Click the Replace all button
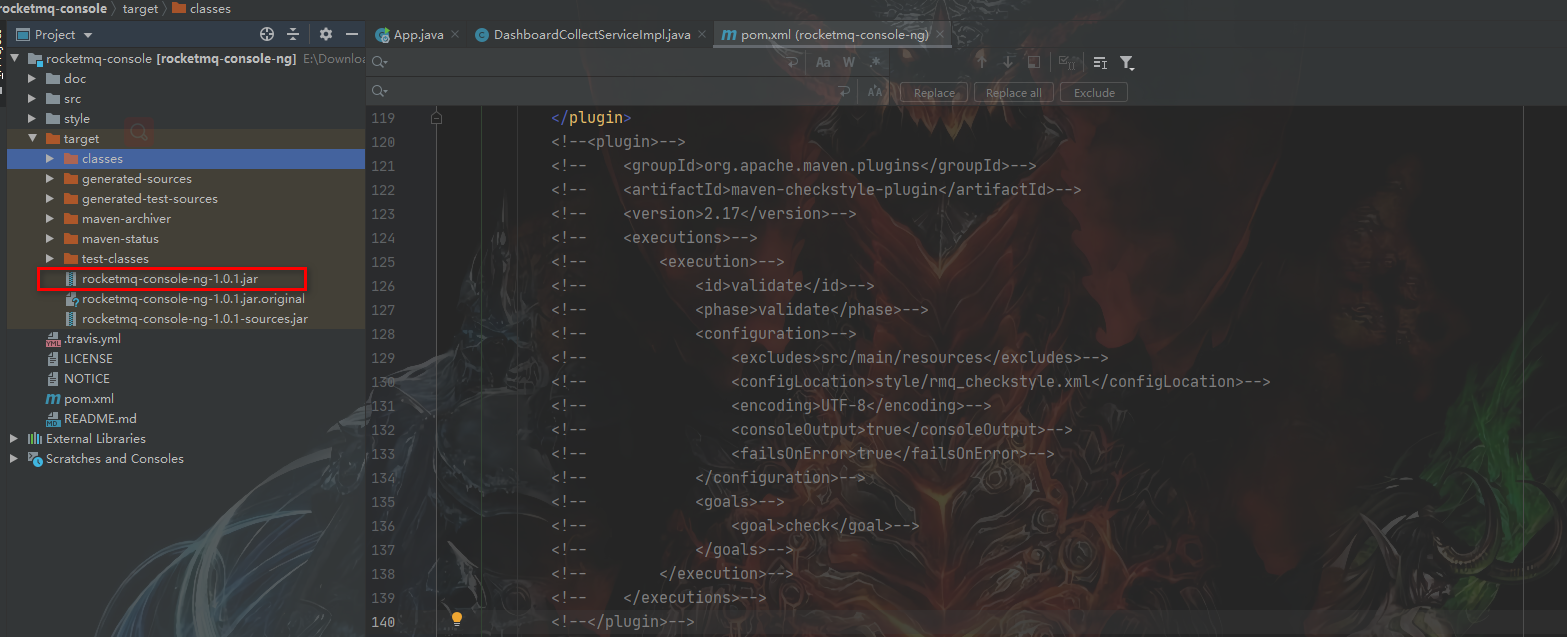Screen dimensions: 1567x637 (1013, 92)
